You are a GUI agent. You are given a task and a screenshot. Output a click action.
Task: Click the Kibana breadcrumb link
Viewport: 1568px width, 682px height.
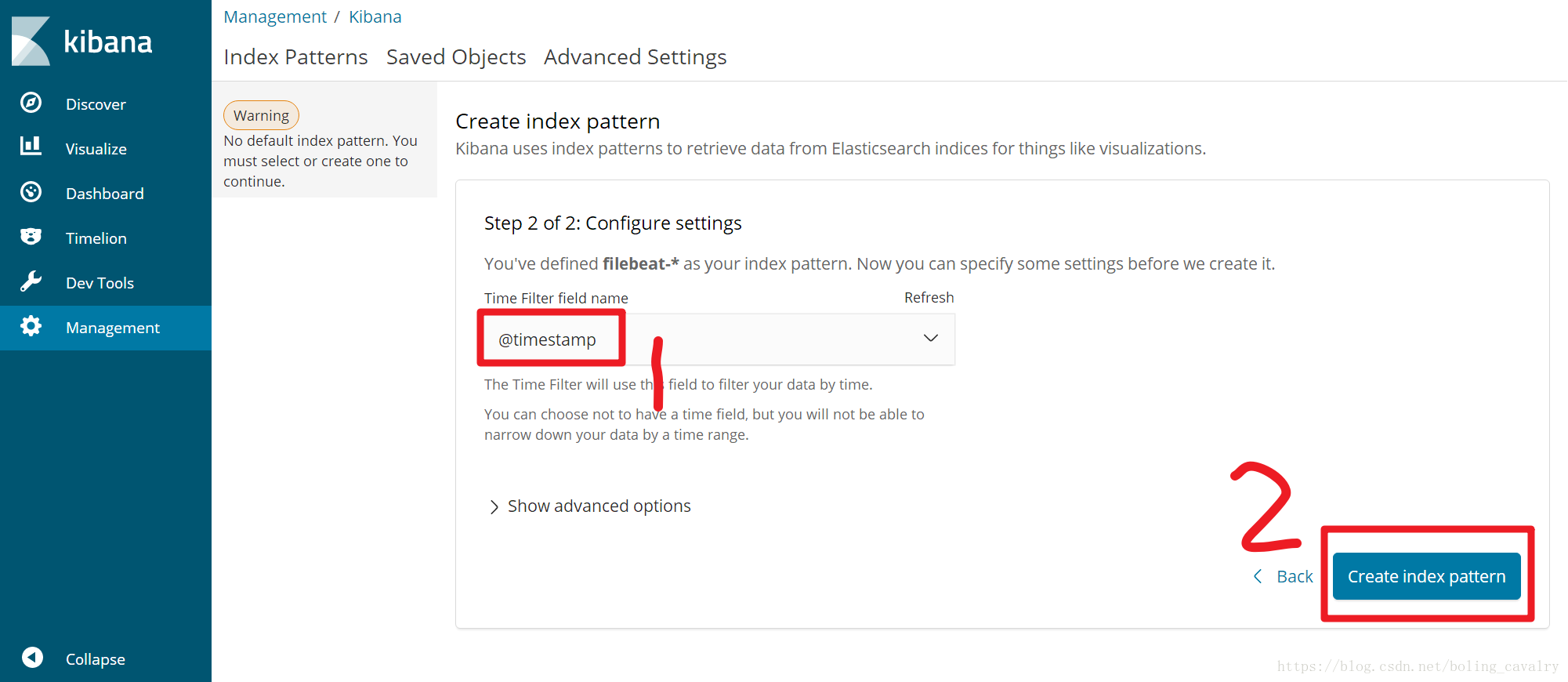pyautogui.click(x=375, y=16)
